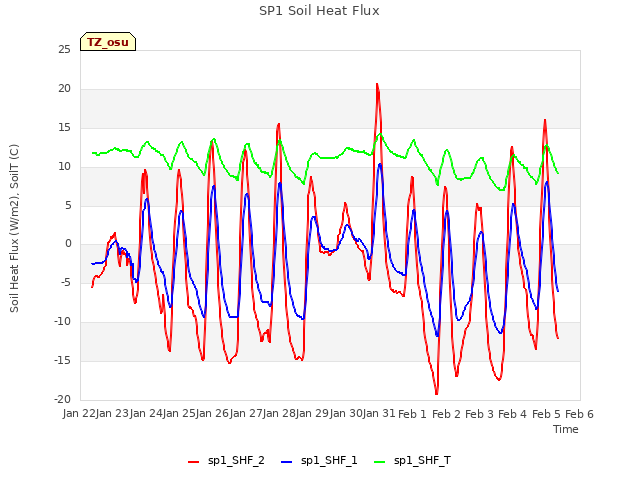Viewport: 640px width, 480px height.
Task: Click the Jan 24 x-axis tick label
Action: 146,413
